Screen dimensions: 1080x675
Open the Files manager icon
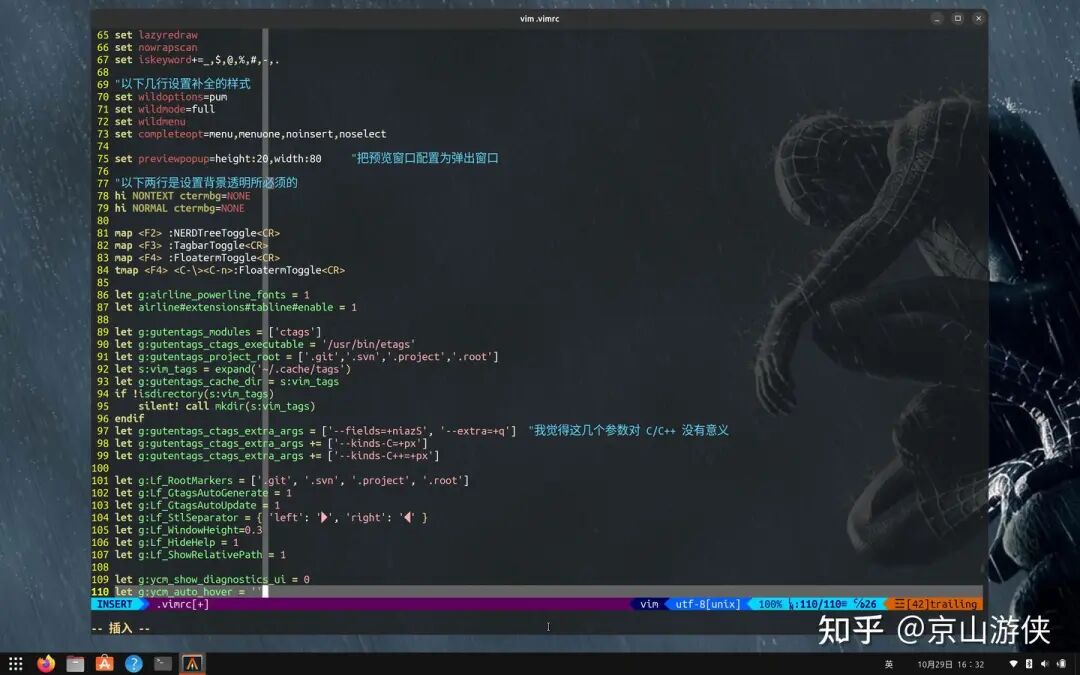pyautogui.click(x=75, y=663)
